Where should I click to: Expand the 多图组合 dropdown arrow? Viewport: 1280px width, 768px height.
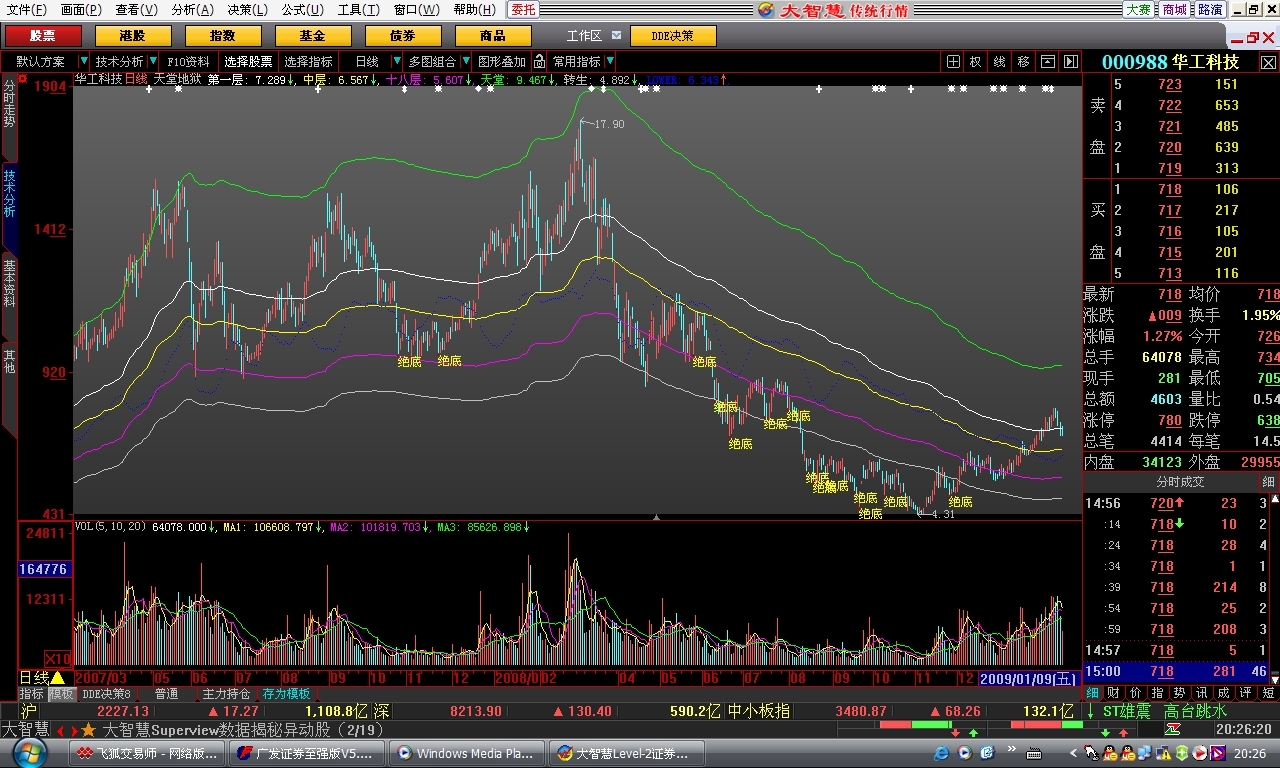(465, 62)
